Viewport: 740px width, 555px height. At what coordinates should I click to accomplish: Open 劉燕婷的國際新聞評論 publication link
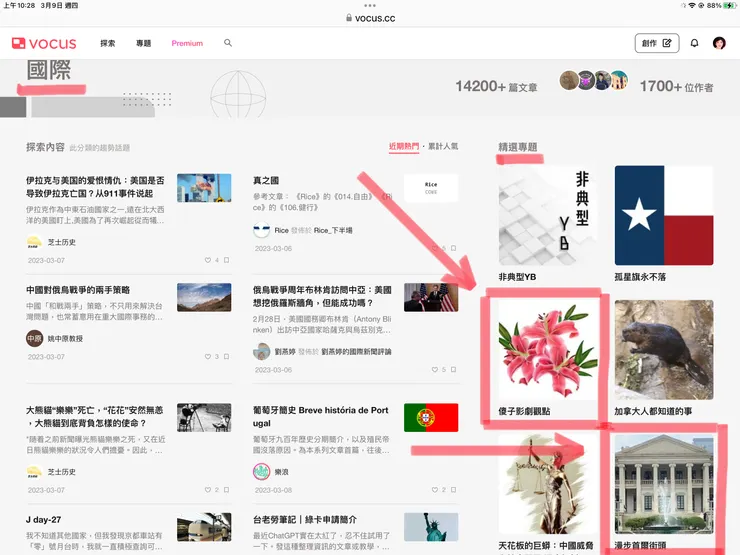pos(356,352)
